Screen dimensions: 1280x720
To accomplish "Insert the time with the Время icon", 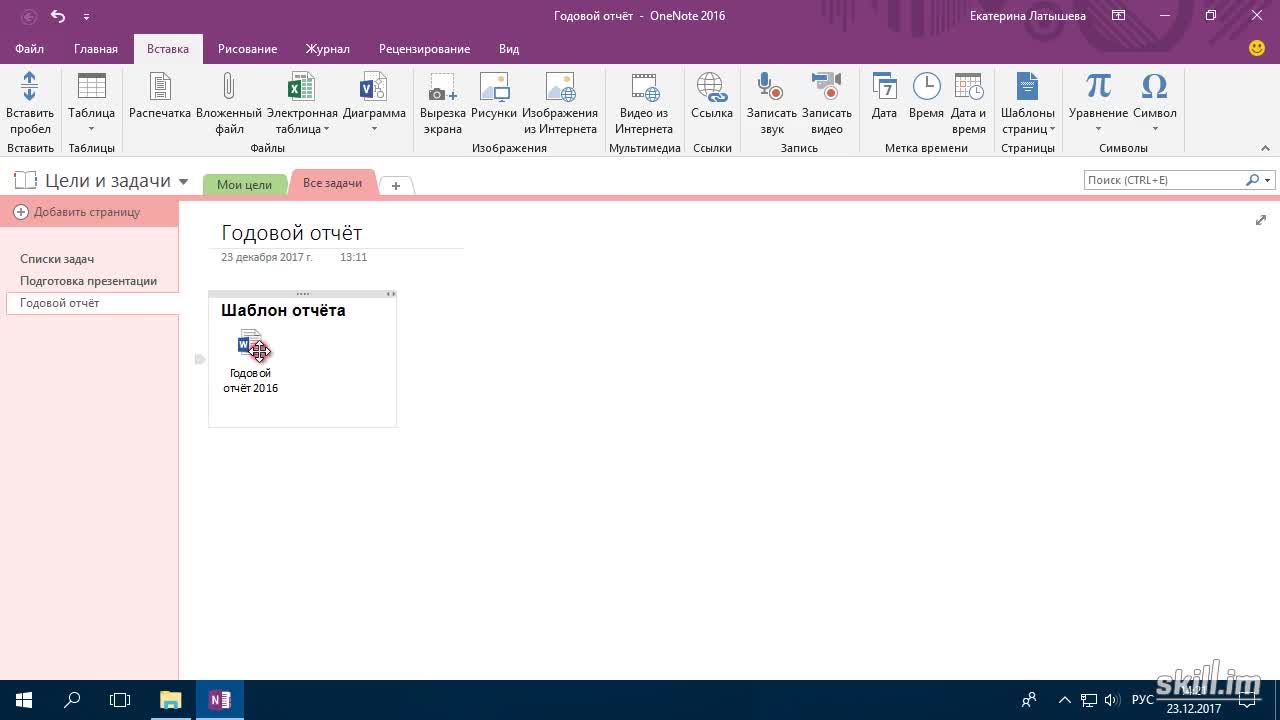I will pos(926,87).
